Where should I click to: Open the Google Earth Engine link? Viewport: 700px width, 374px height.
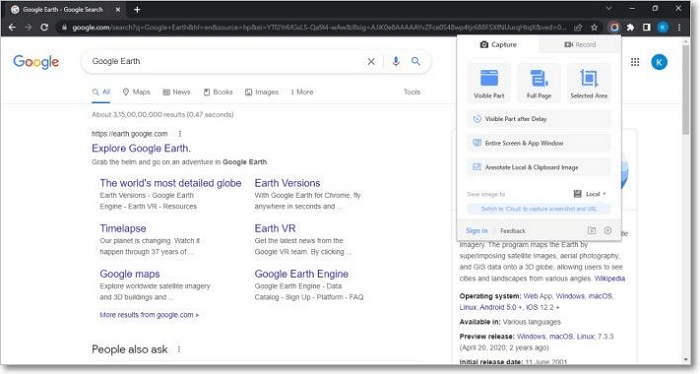[301, 274]
